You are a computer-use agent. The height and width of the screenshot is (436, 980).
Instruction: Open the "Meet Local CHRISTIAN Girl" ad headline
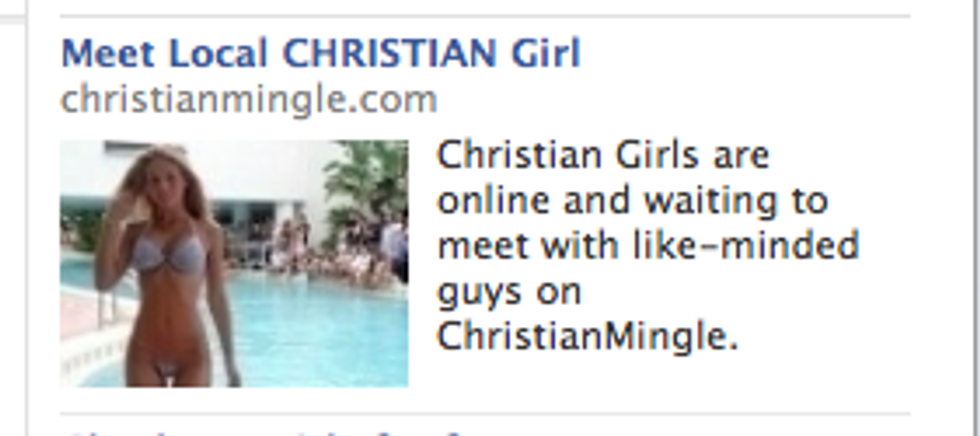[x=321, y=53]
